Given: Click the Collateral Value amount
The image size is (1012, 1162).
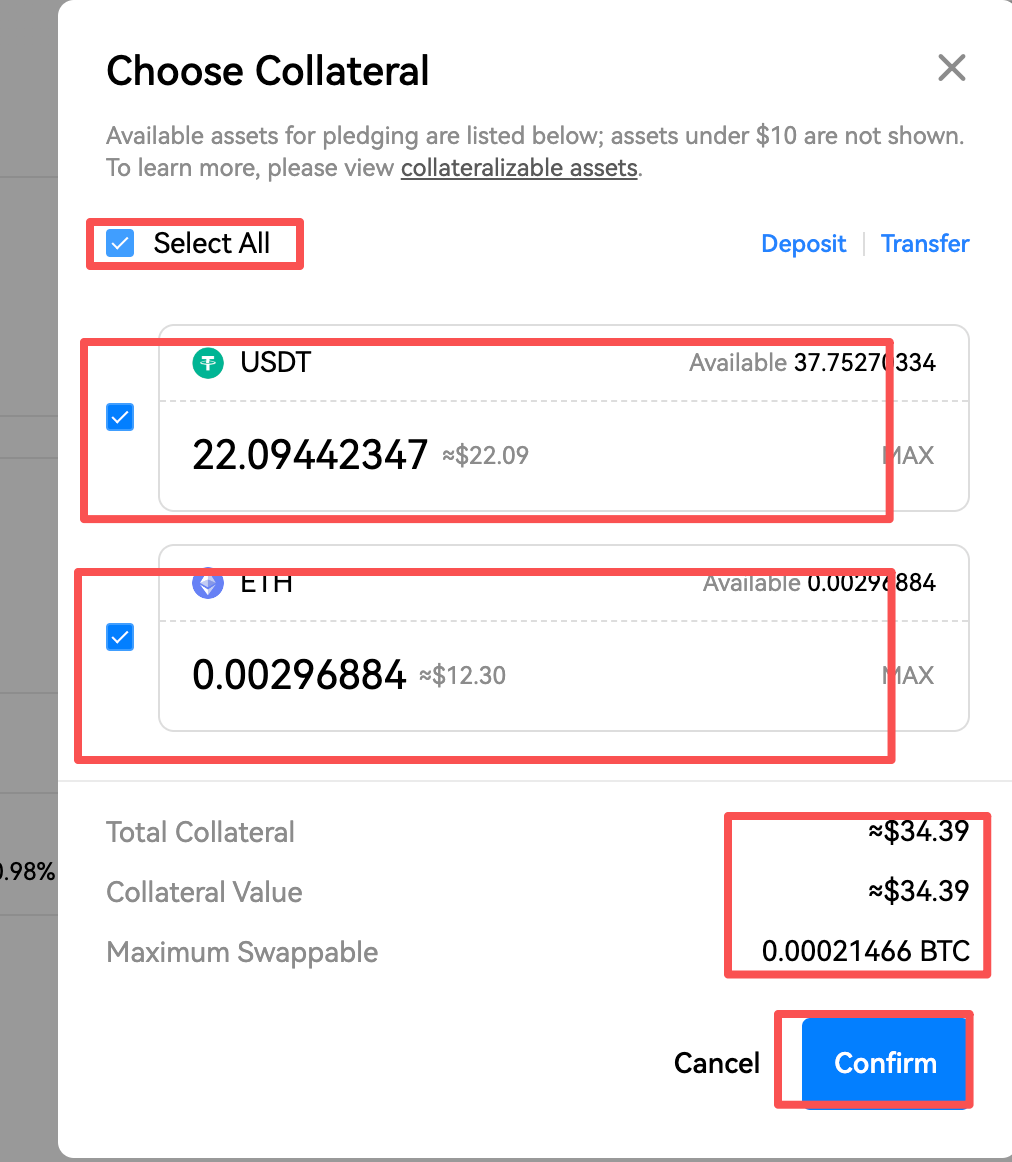Looking at the screenshot, I should point(919,891).
